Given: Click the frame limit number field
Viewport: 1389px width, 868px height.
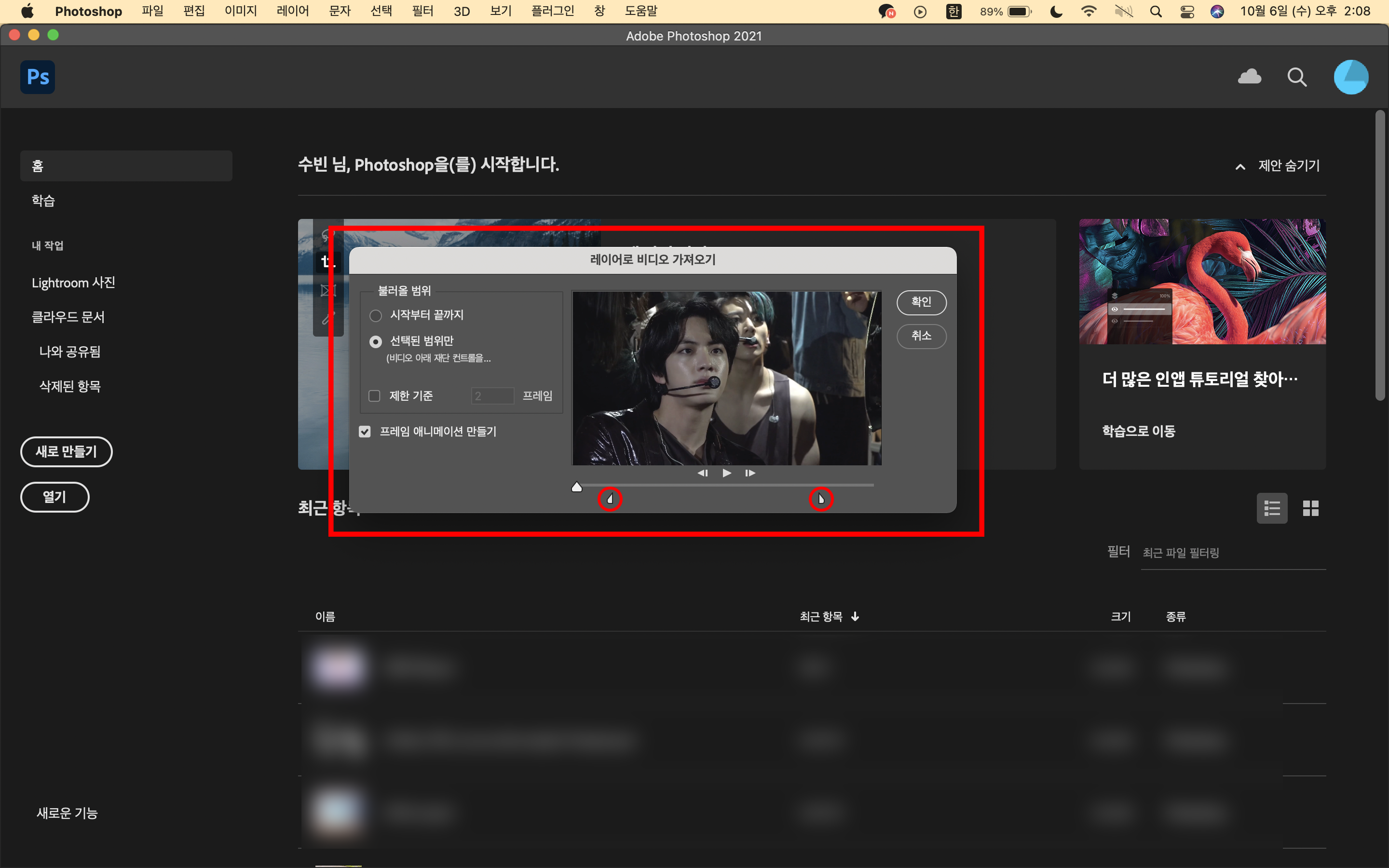Looking at the screenshot, I should coord(492,396).
